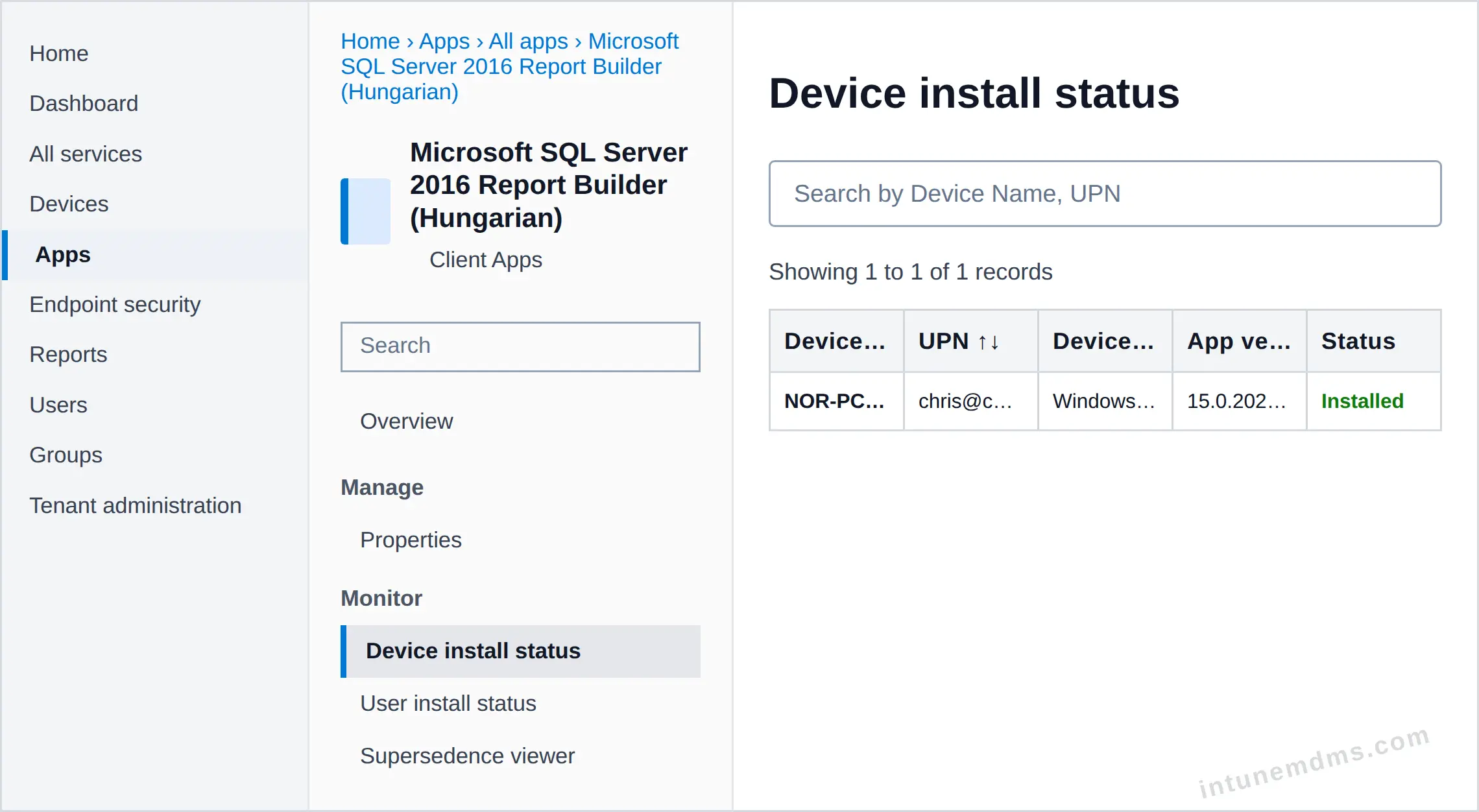The width and height of the screenshot is (1479, 812).
Task: Click the 15.0.202… app version cell
Action: point(1239,401)
